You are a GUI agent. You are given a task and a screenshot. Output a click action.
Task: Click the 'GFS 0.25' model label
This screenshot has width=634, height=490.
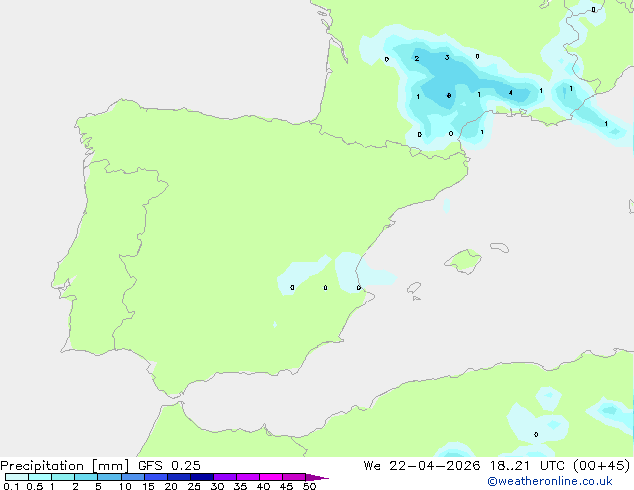169,466
